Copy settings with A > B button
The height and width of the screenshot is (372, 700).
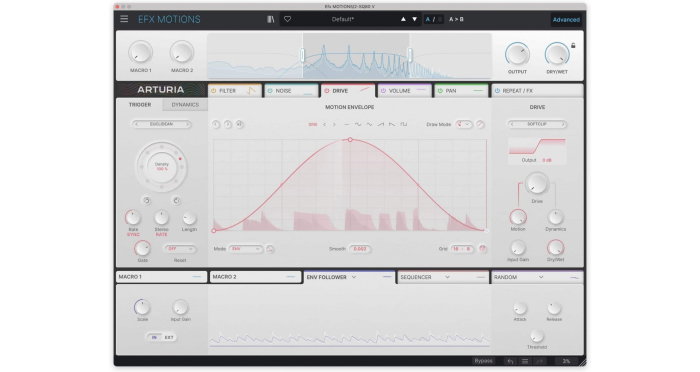click(456, 19)
